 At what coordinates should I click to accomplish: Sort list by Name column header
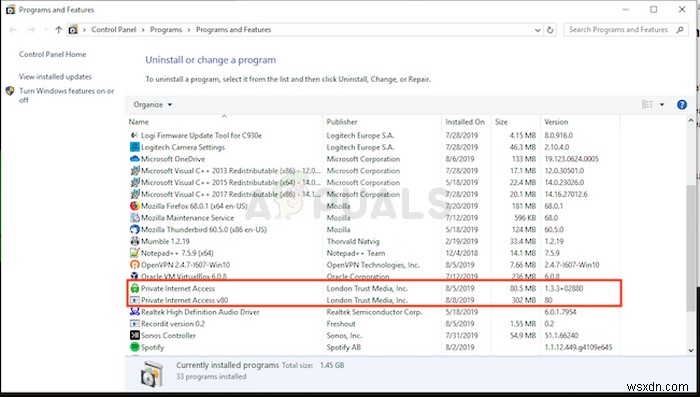(x=224, y=121)
